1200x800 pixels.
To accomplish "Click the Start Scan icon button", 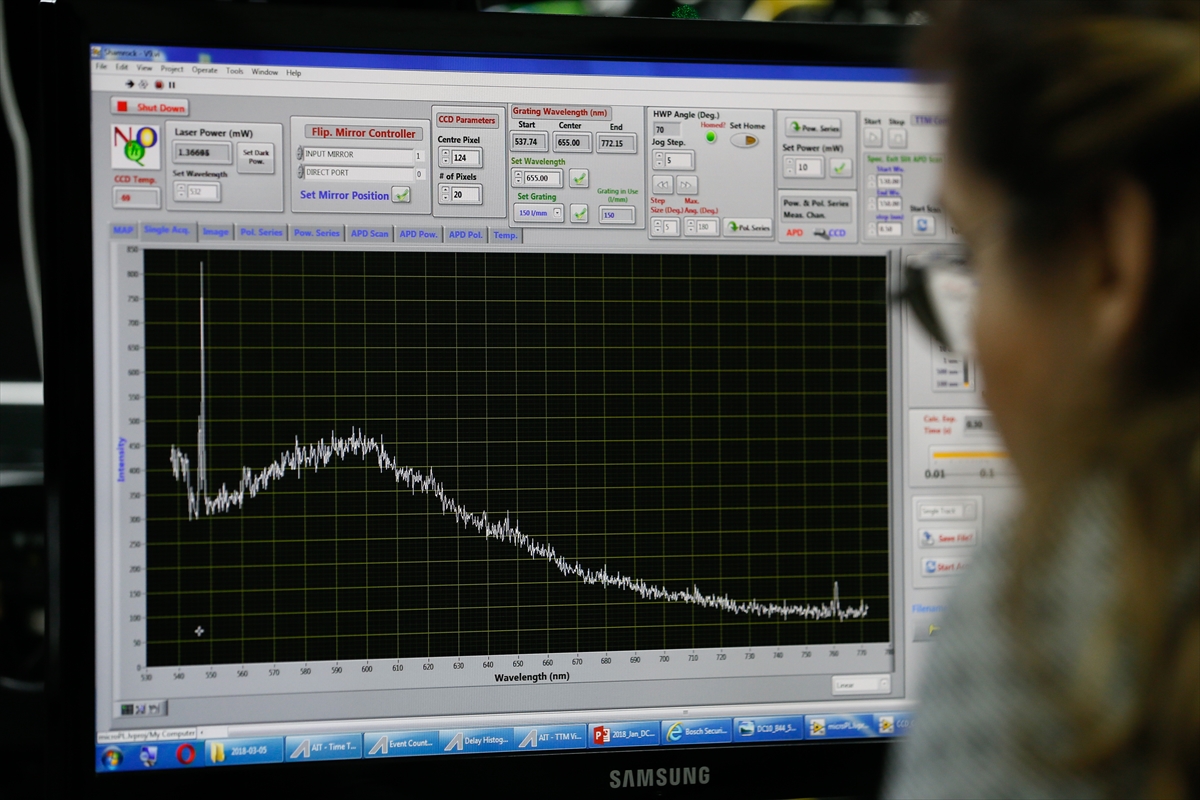I will pyautogui.click(x=923, y=227).
